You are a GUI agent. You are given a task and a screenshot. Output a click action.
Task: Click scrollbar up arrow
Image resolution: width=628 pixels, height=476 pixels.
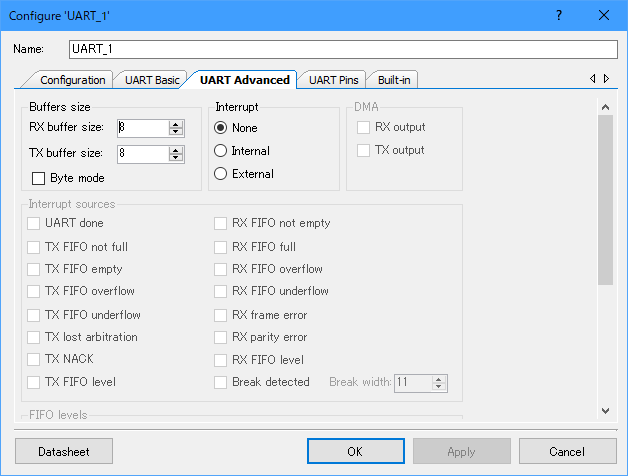click(605, 106)
